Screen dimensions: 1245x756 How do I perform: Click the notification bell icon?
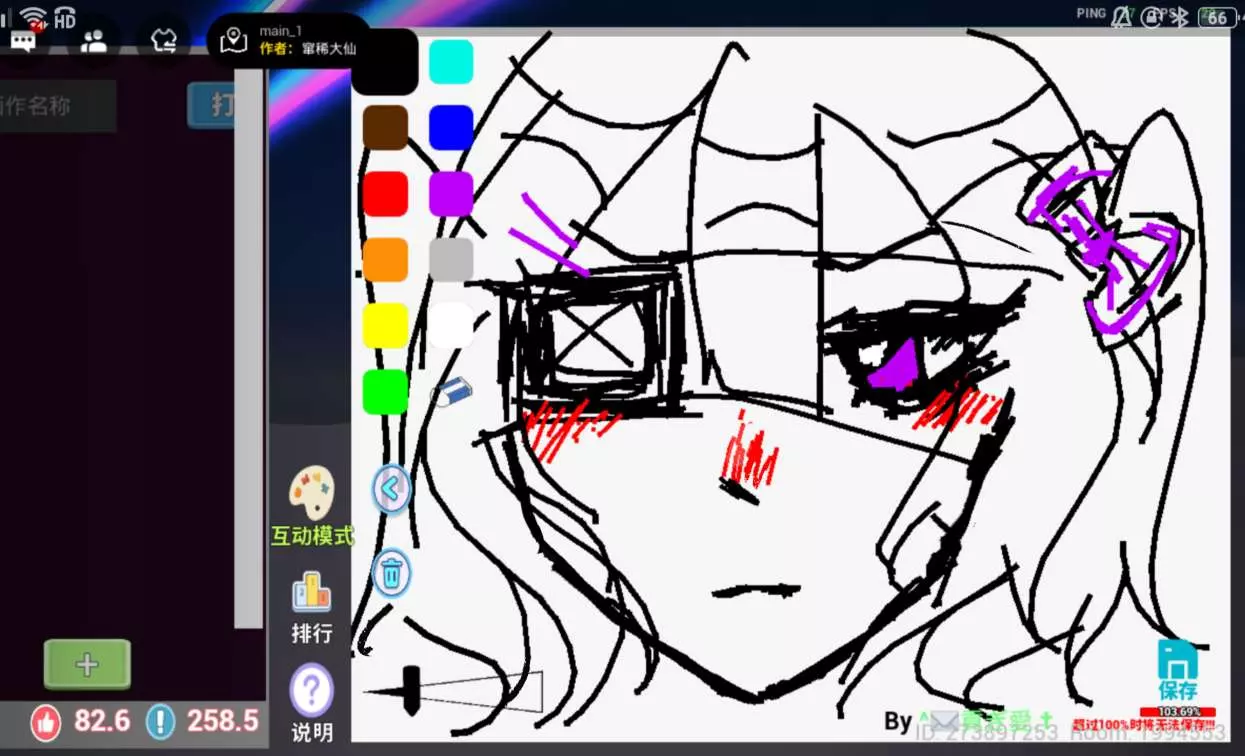[1122, 17]
